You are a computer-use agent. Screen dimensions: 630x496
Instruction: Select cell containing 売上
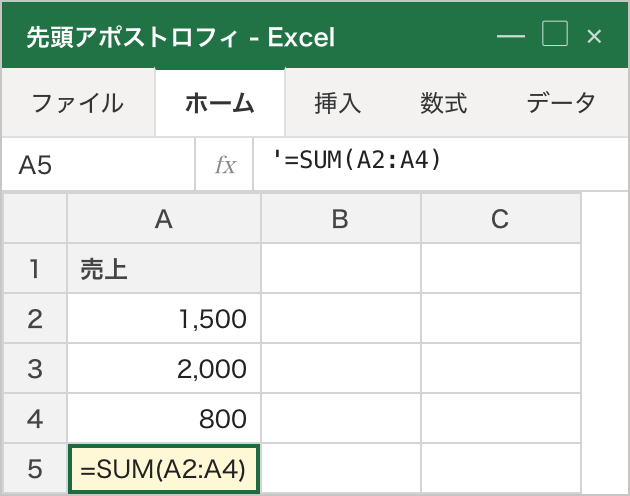(164, 268)
